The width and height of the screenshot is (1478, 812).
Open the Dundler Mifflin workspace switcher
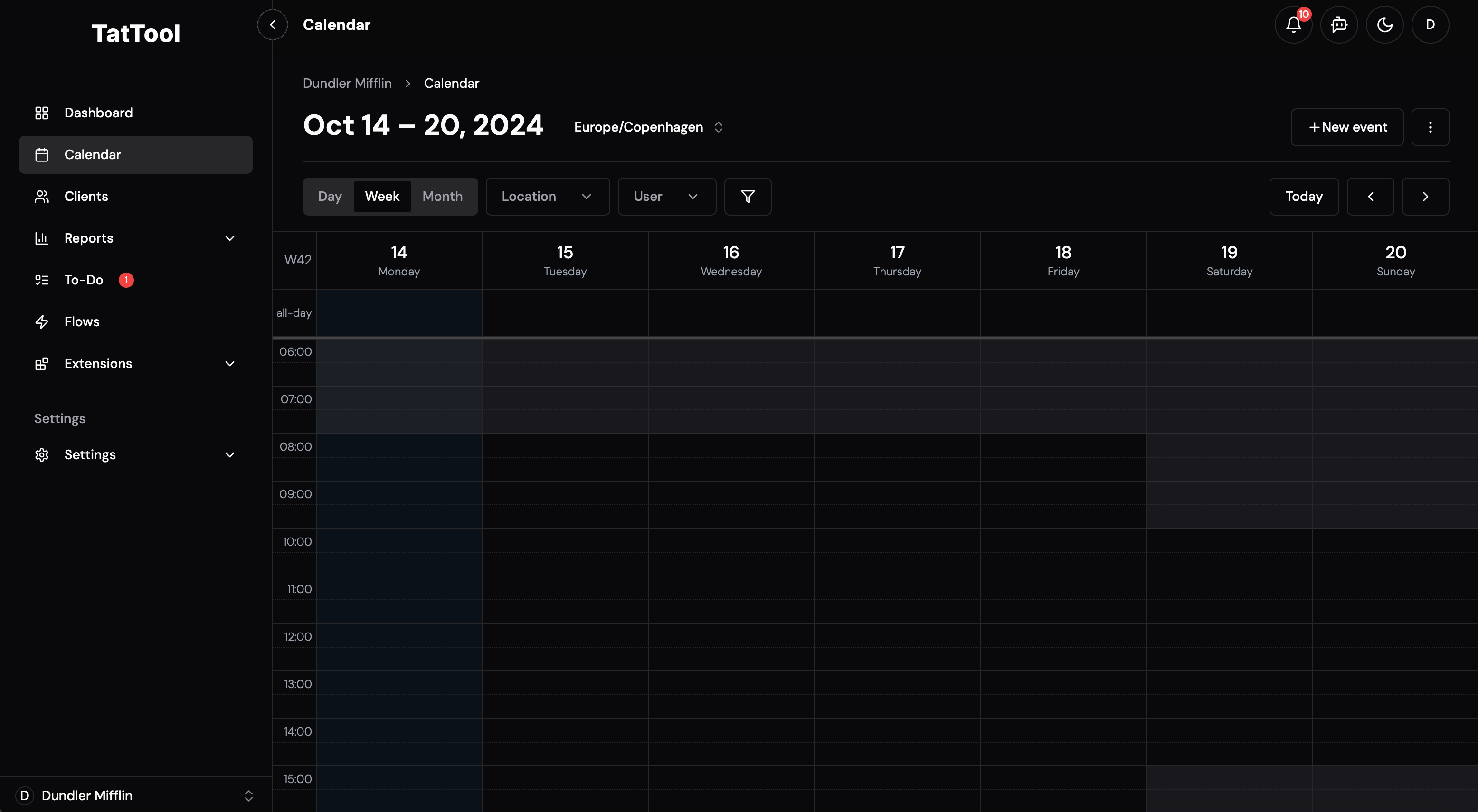point(135,795)
